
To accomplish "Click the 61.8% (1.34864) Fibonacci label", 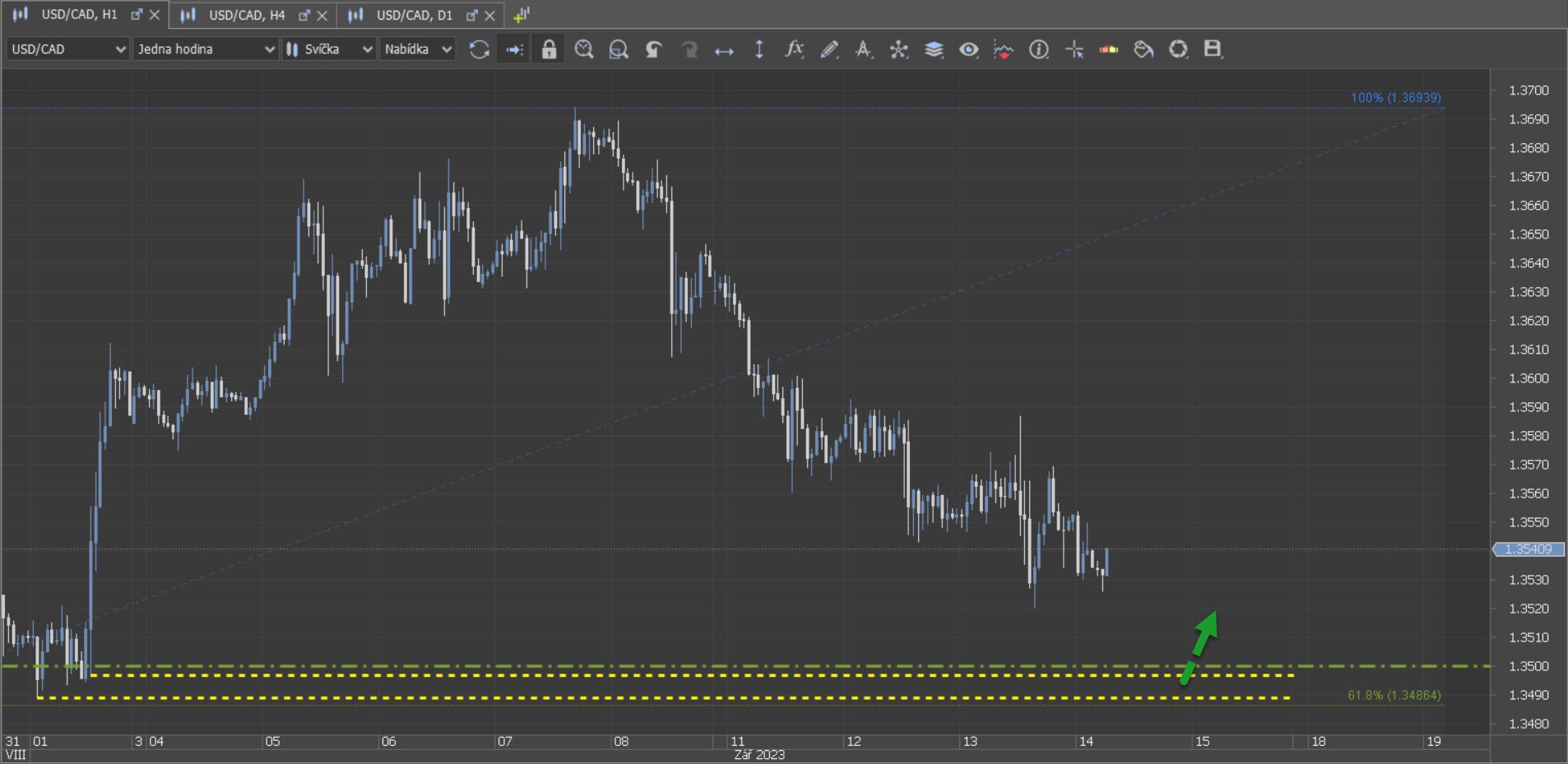I will click(x=1394, y=696).
